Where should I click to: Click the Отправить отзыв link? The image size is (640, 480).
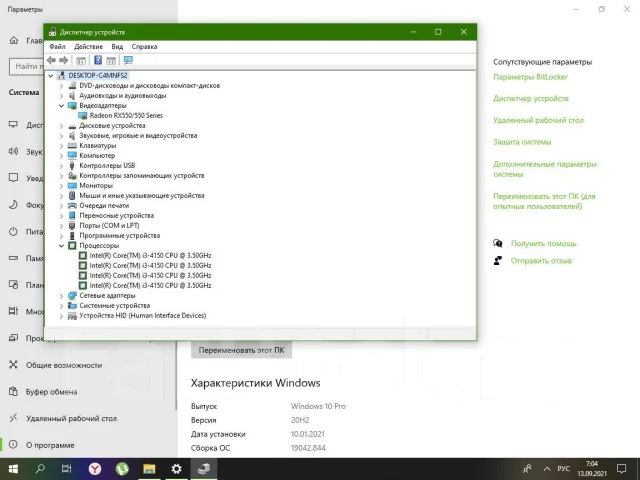541,261
